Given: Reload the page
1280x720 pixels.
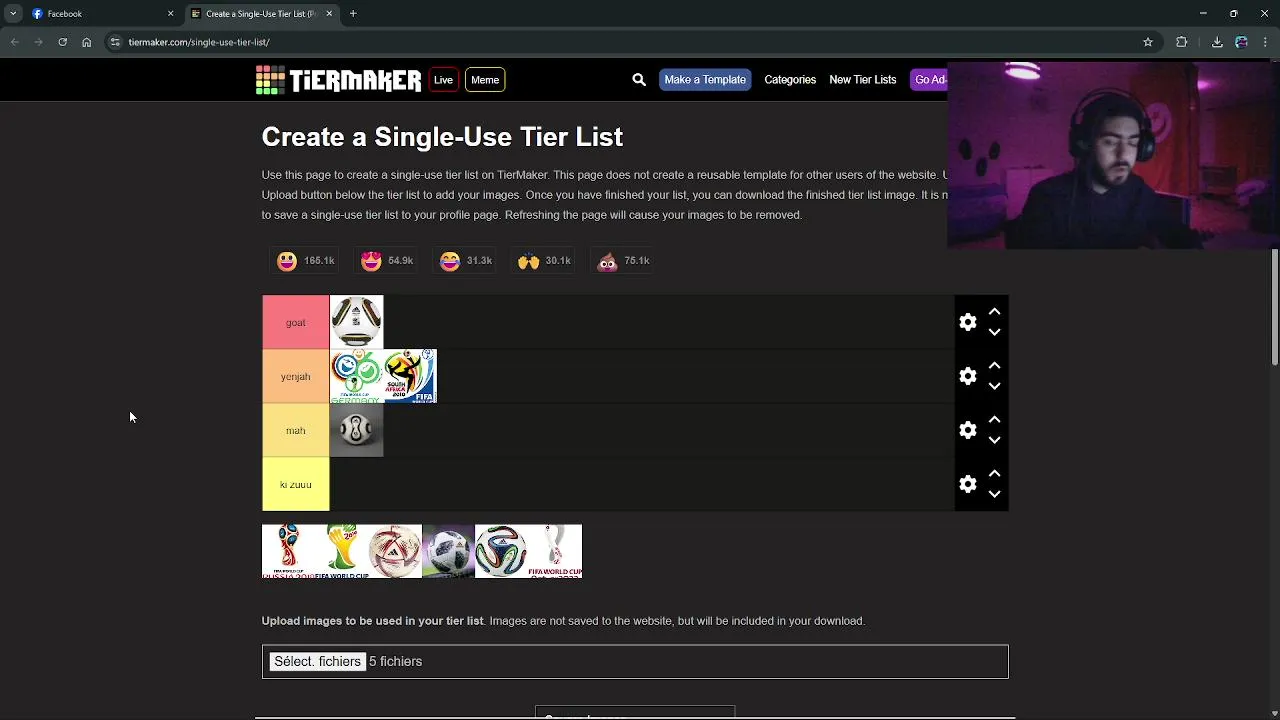Looking at the screenshot, I should pyautogui.click(x=62, y=42).
